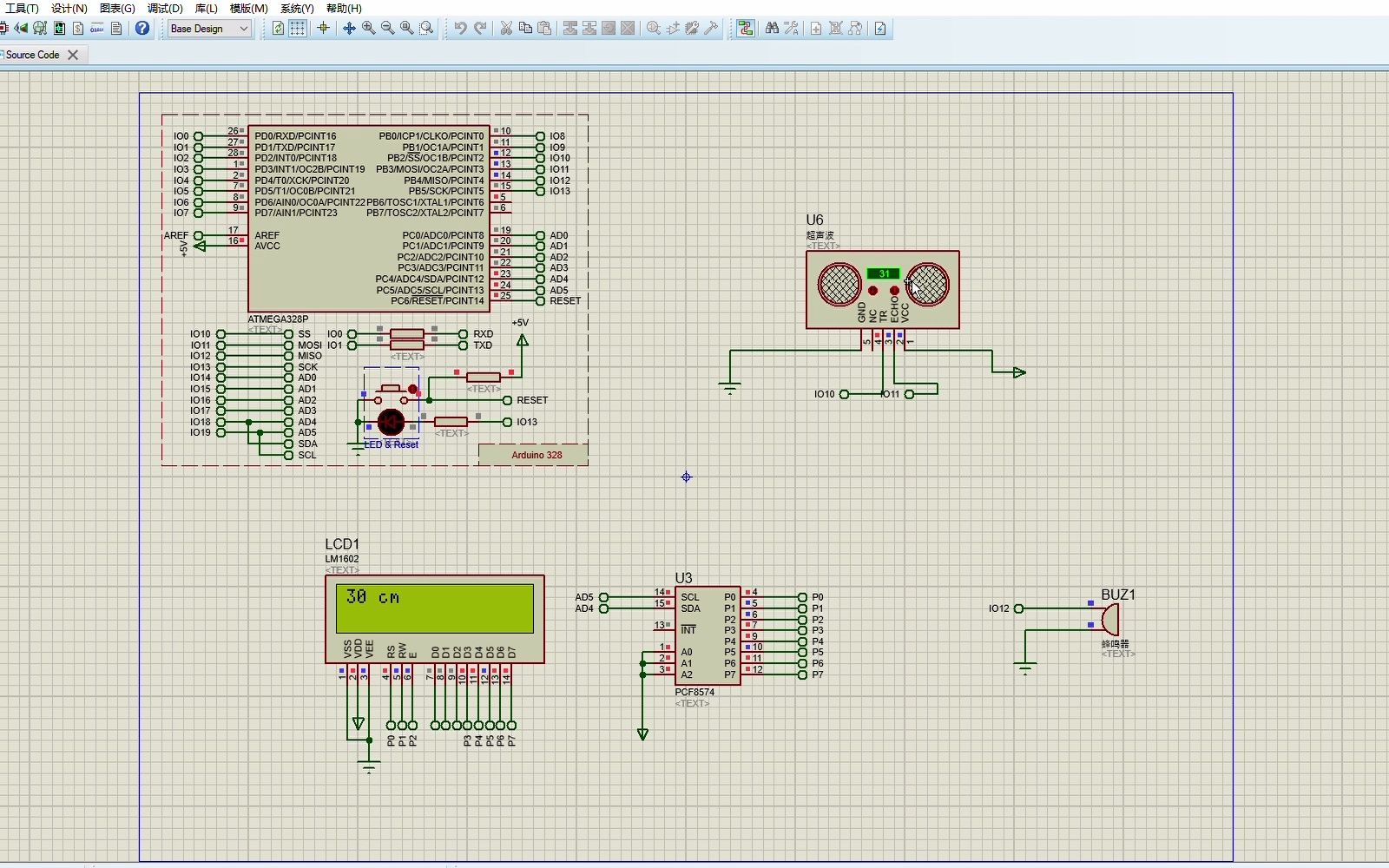This screenshot has height=868, width=1389.
Task: Click the remove sheet icon
Action: point(835,29)
